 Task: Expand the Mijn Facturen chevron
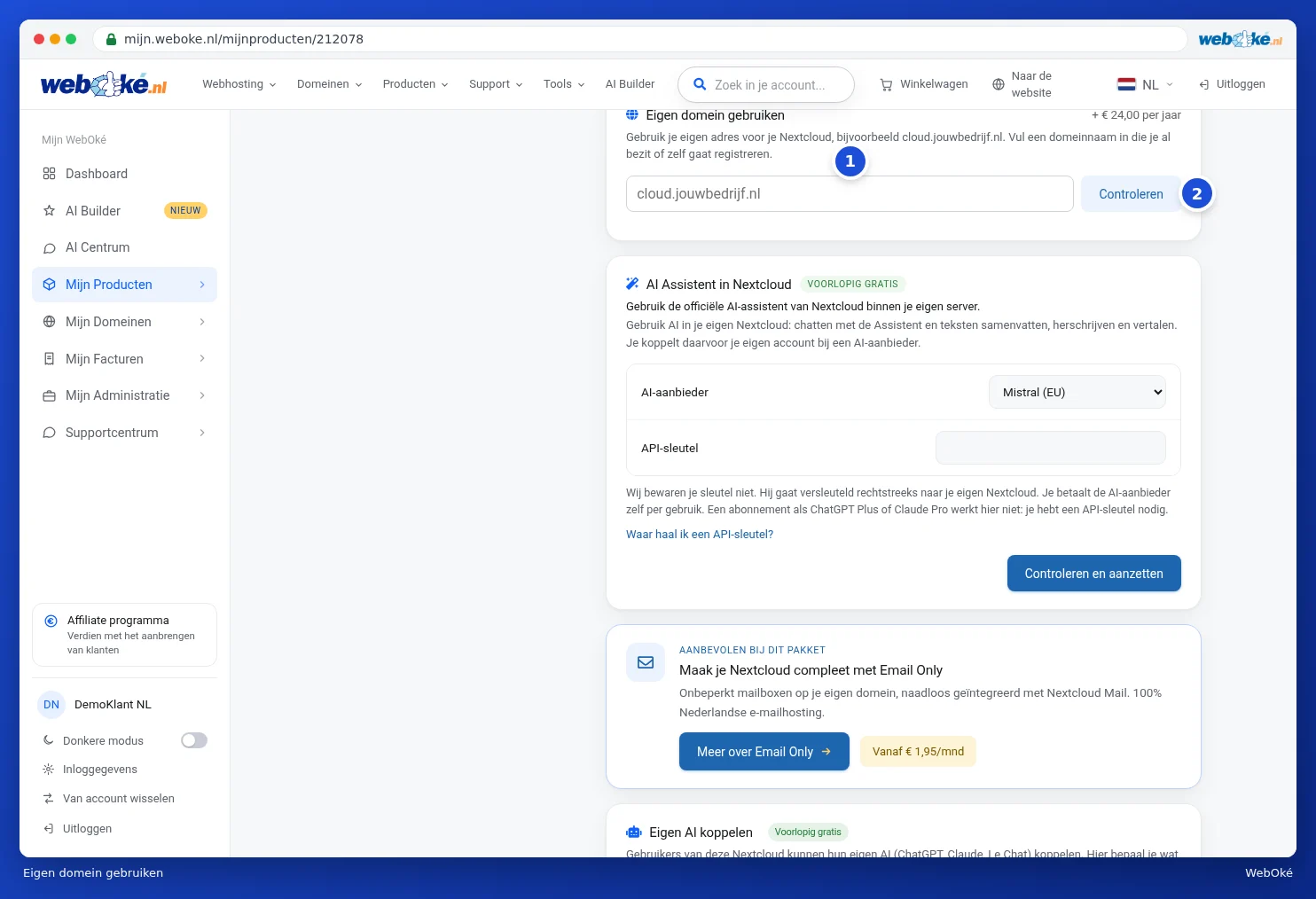pyautogui.click(x=202, y=359)
